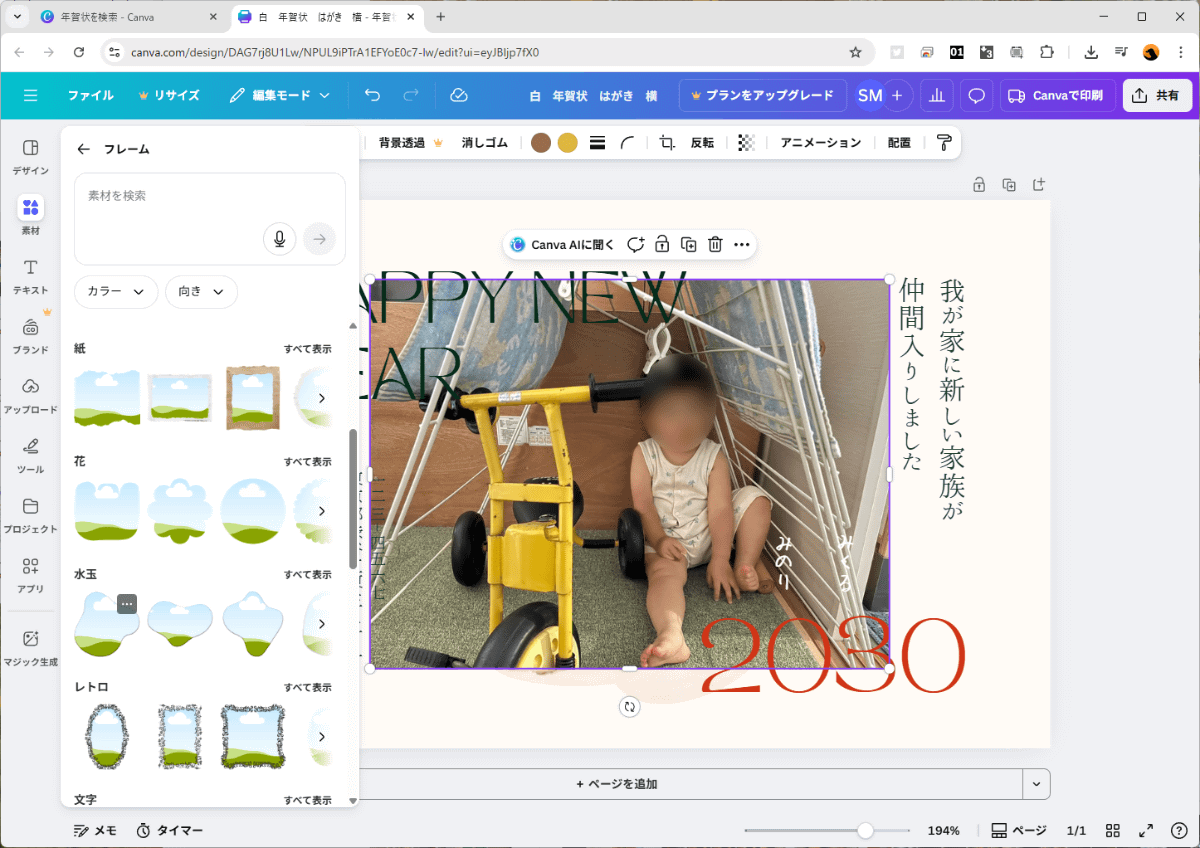Click the 共有 share button
The width and height of the screenshot is (1200, 848).
click(1157, 95)
